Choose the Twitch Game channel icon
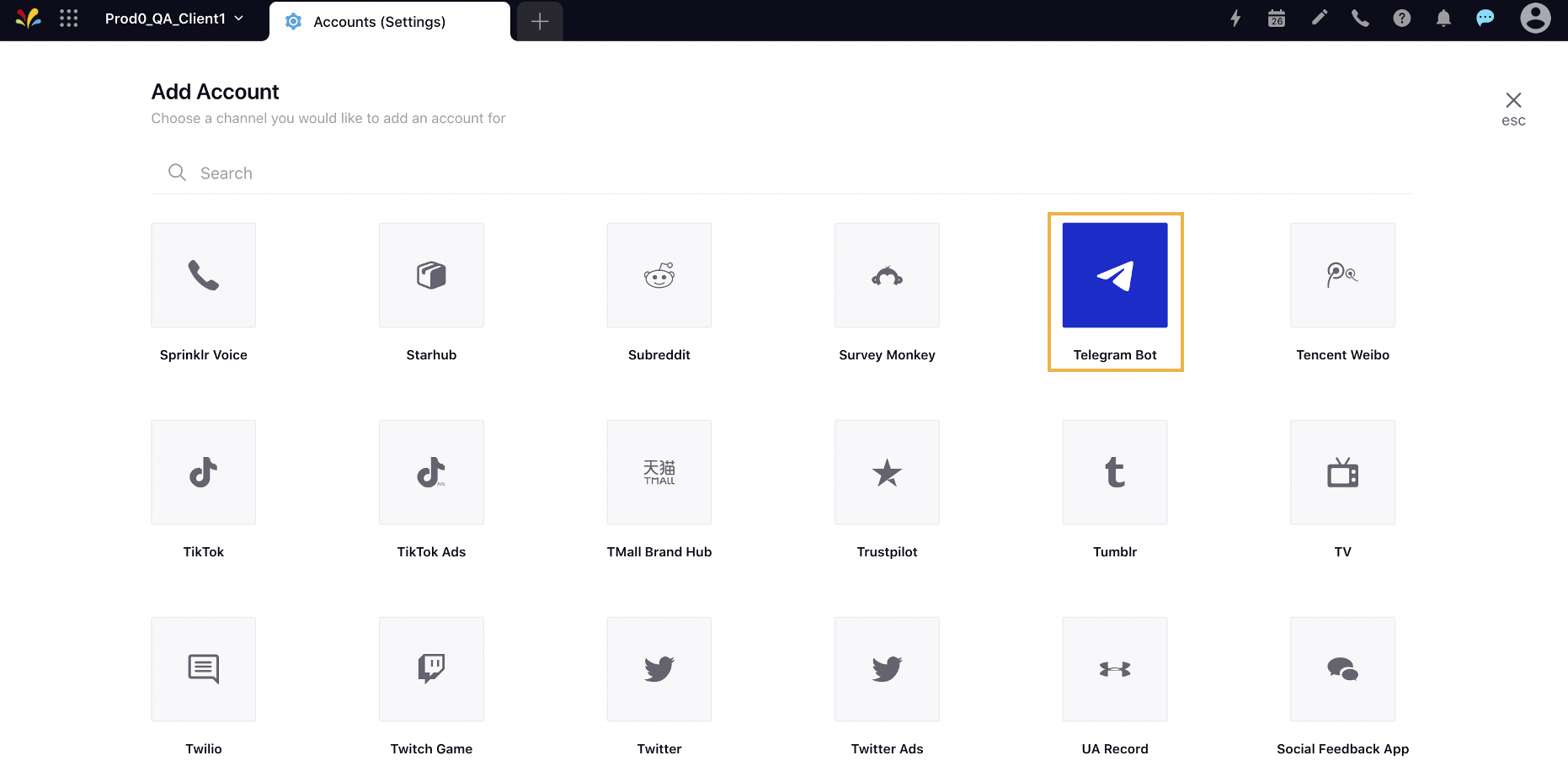The height and width of the screenshot is (776, 1568). point(431,669)
